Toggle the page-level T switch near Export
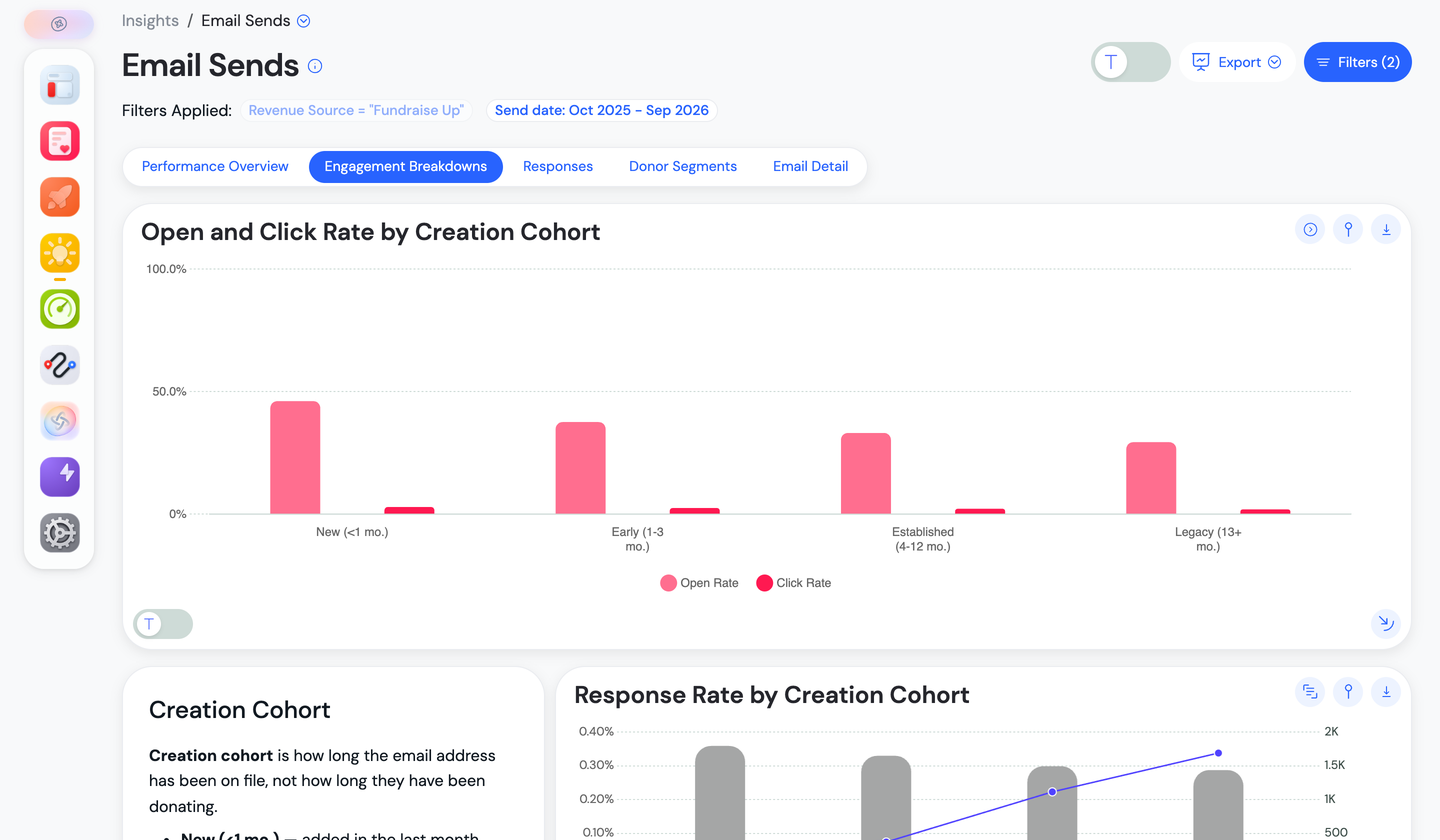 [x=1131, y=62]
